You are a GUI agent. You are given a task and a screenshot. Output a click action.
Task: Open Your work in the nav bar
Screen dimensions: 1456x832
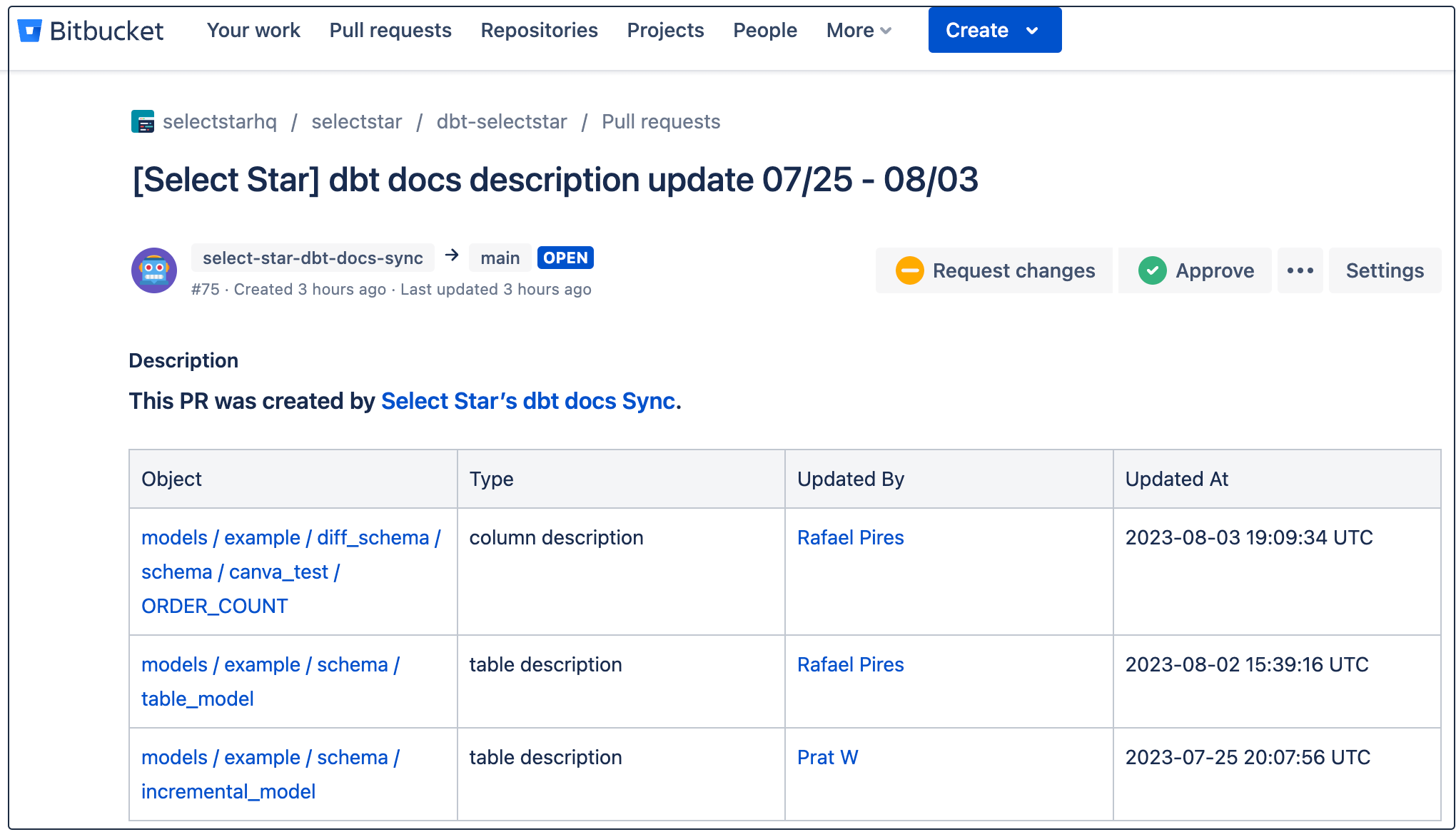(253, 31)
